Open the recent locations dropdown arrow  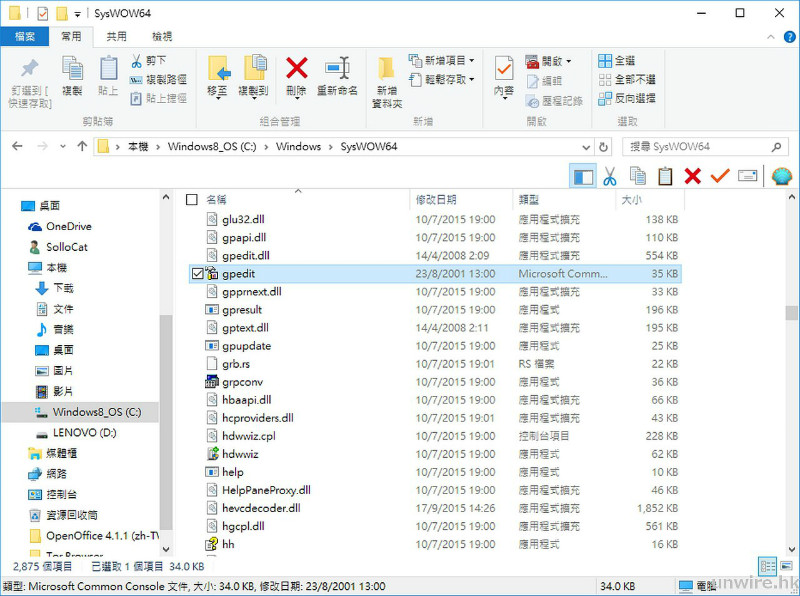(62, 146)
